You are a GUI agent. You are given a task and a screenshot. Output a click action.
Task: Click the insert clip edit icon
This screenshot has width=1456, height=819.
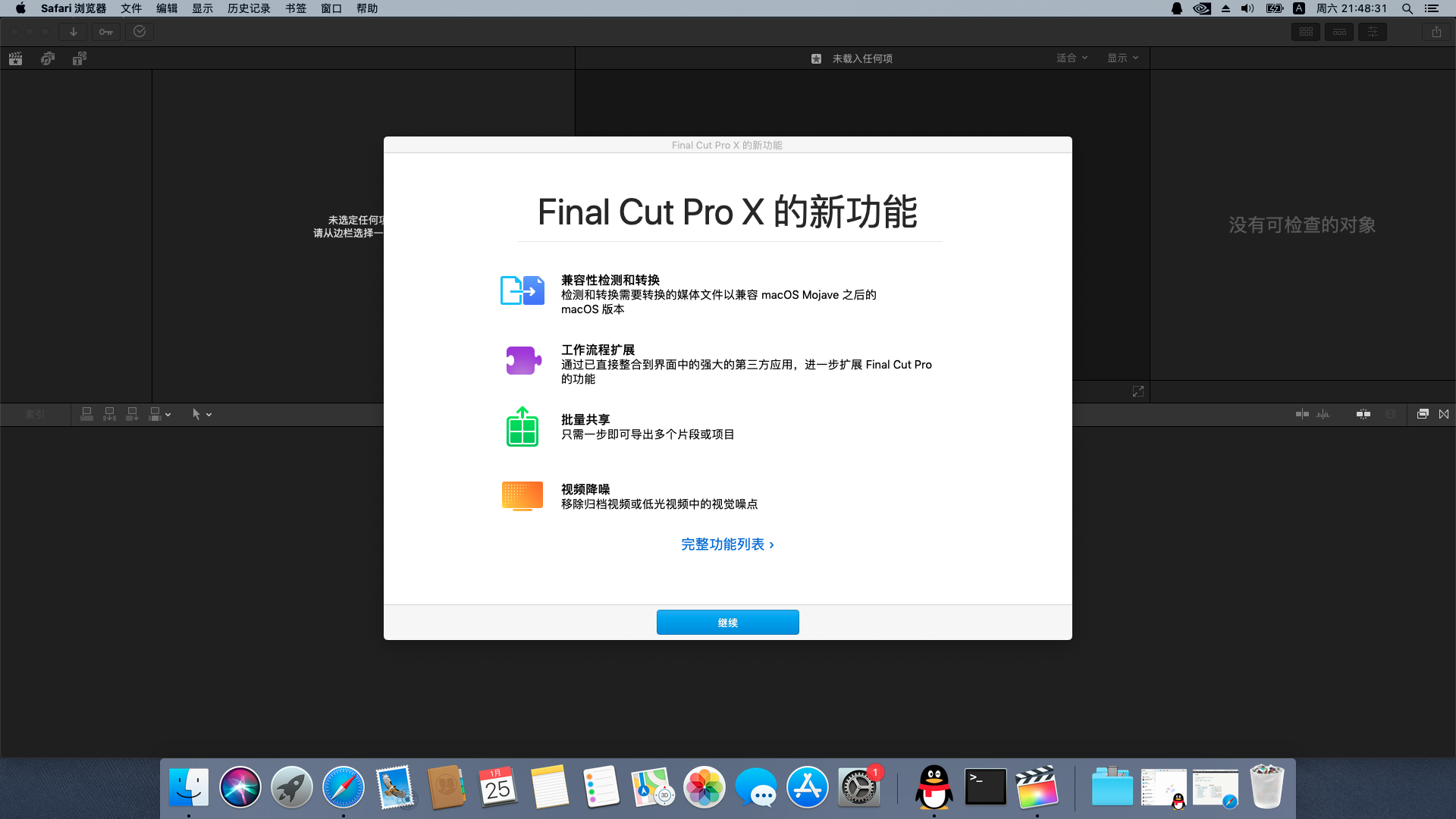(x=110, y=414)
